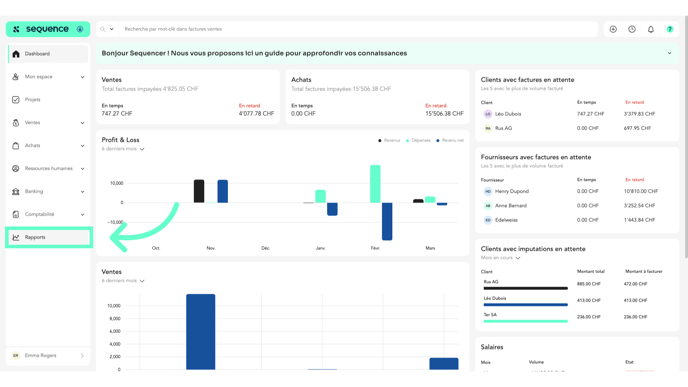
Task: Open the clock time-tracking icon
Action: pyautogui.click(x=632, y=29)
